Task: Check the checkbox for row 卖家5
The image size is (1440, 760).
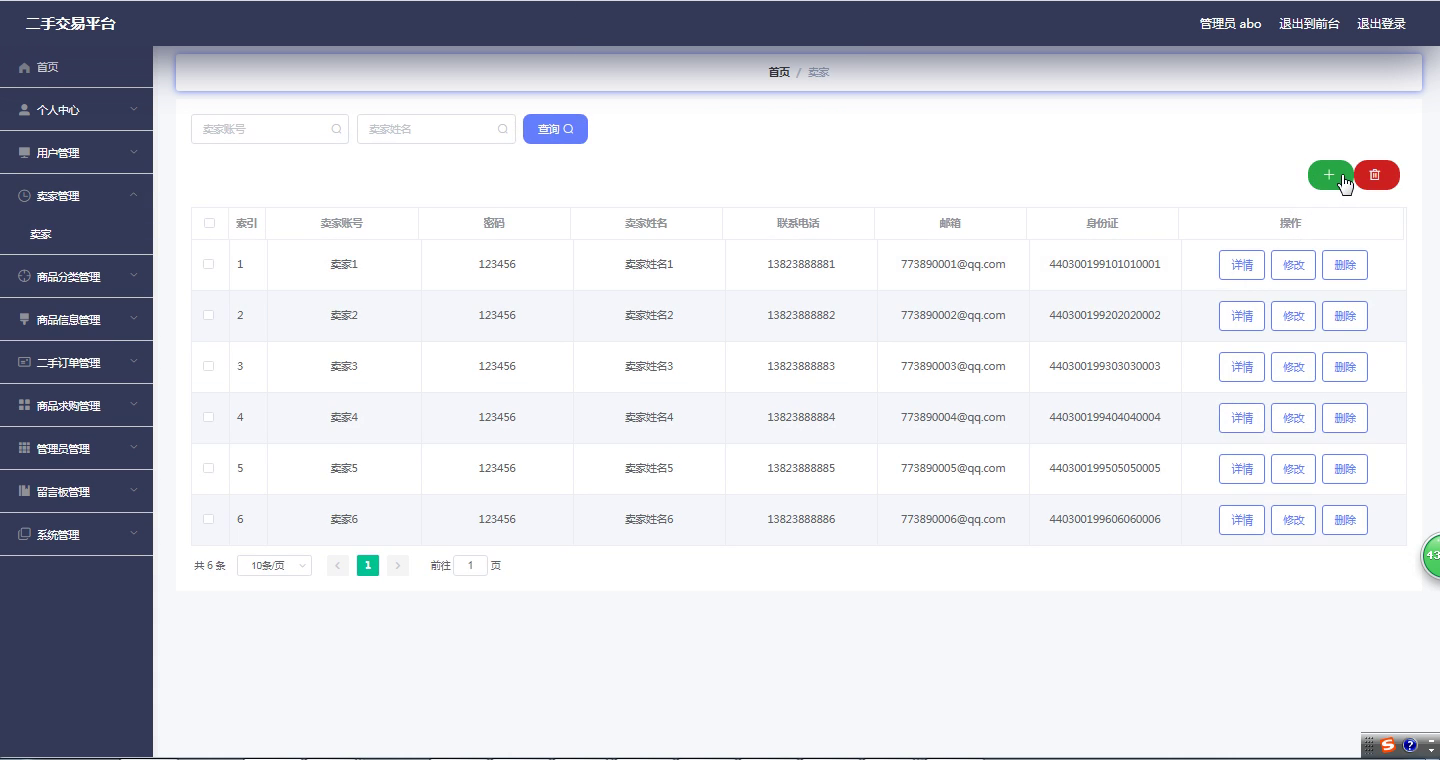Action: (209, 468)
